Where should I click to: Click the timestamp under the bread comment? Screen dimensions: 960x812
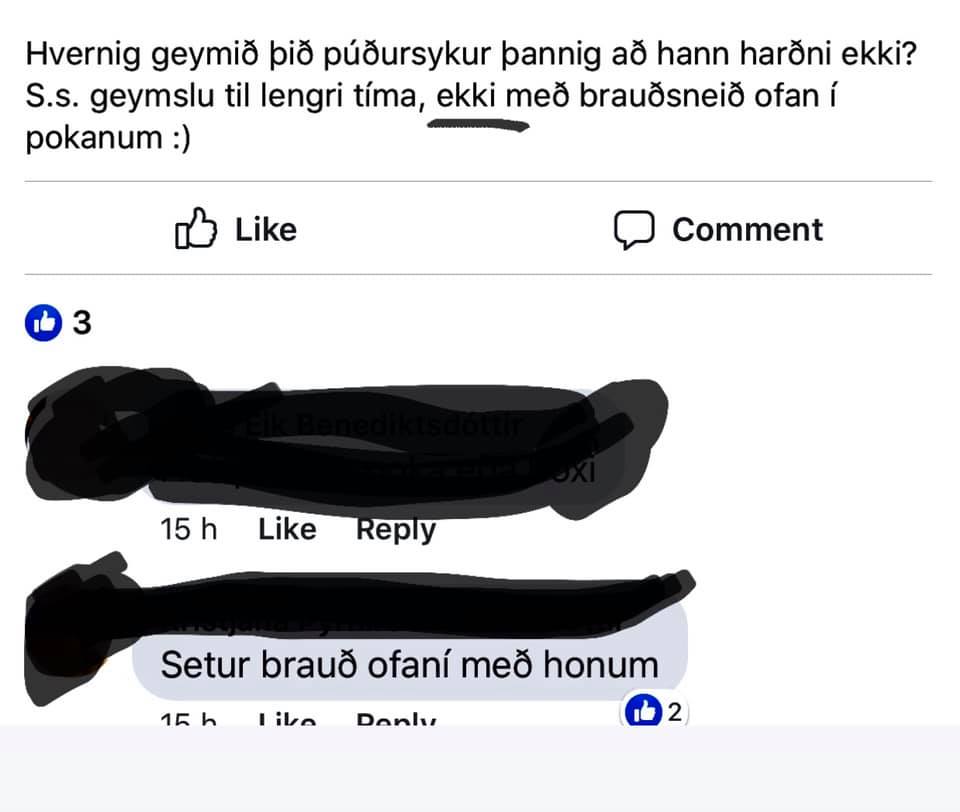(189, 719)
